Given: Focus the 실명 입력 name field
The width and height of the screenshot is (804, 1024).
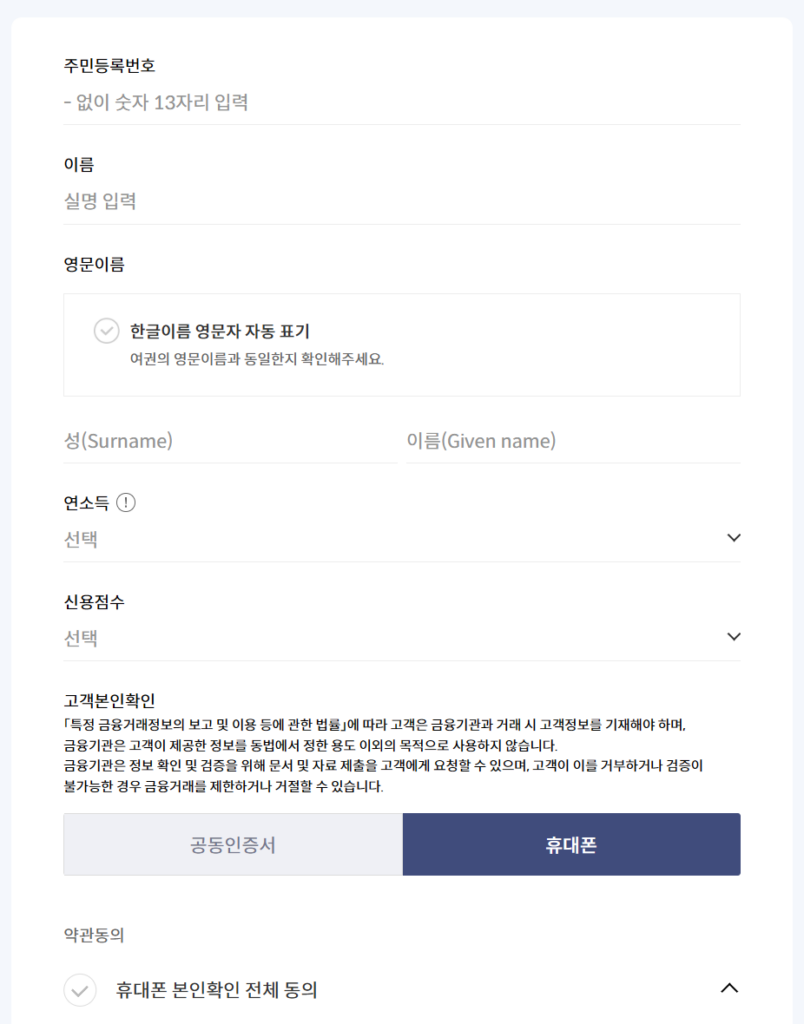Looking at the screenshot, I should [x=400, y=202].
